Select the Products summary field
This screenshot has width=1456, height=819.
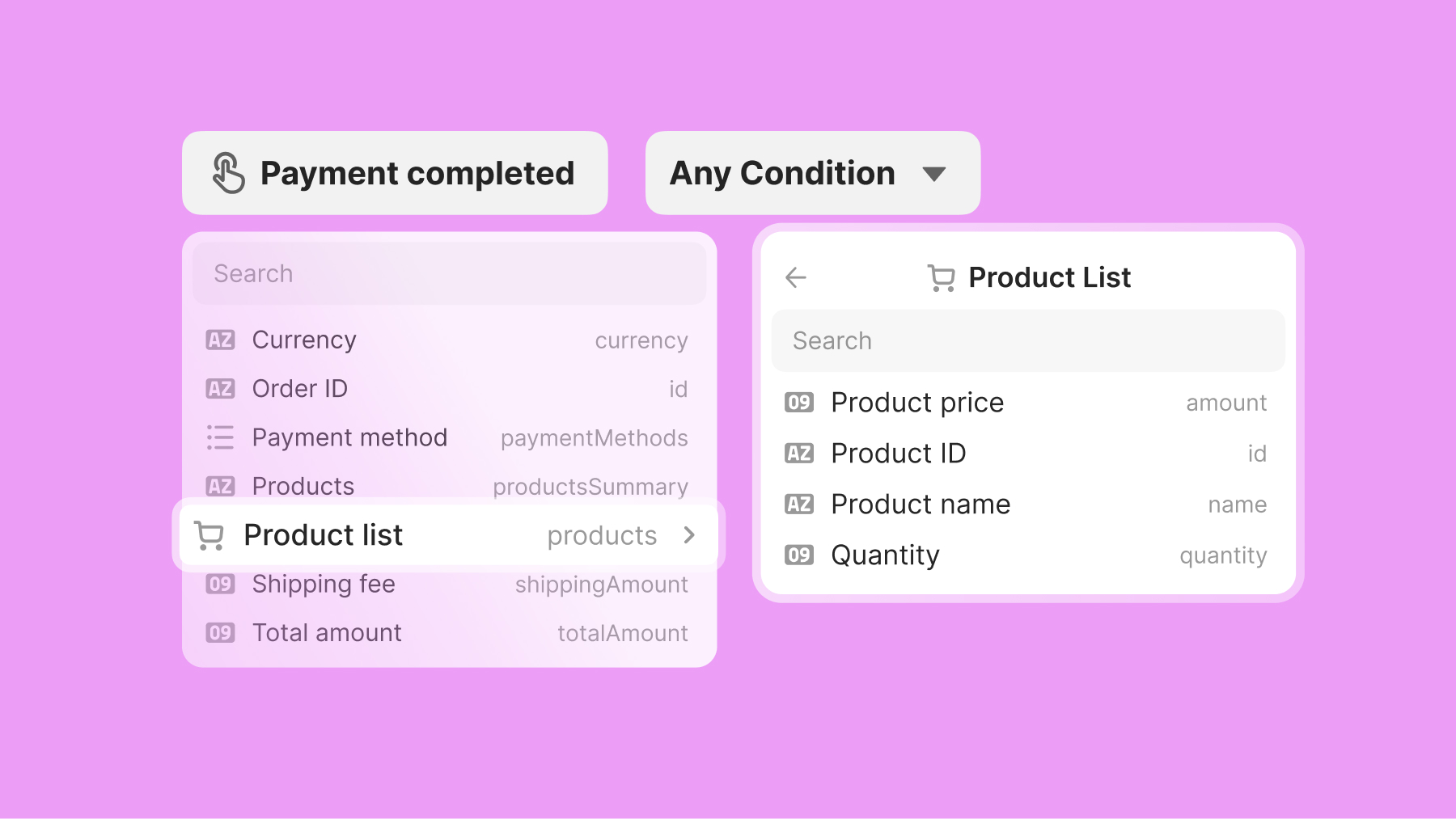[303, 486]
